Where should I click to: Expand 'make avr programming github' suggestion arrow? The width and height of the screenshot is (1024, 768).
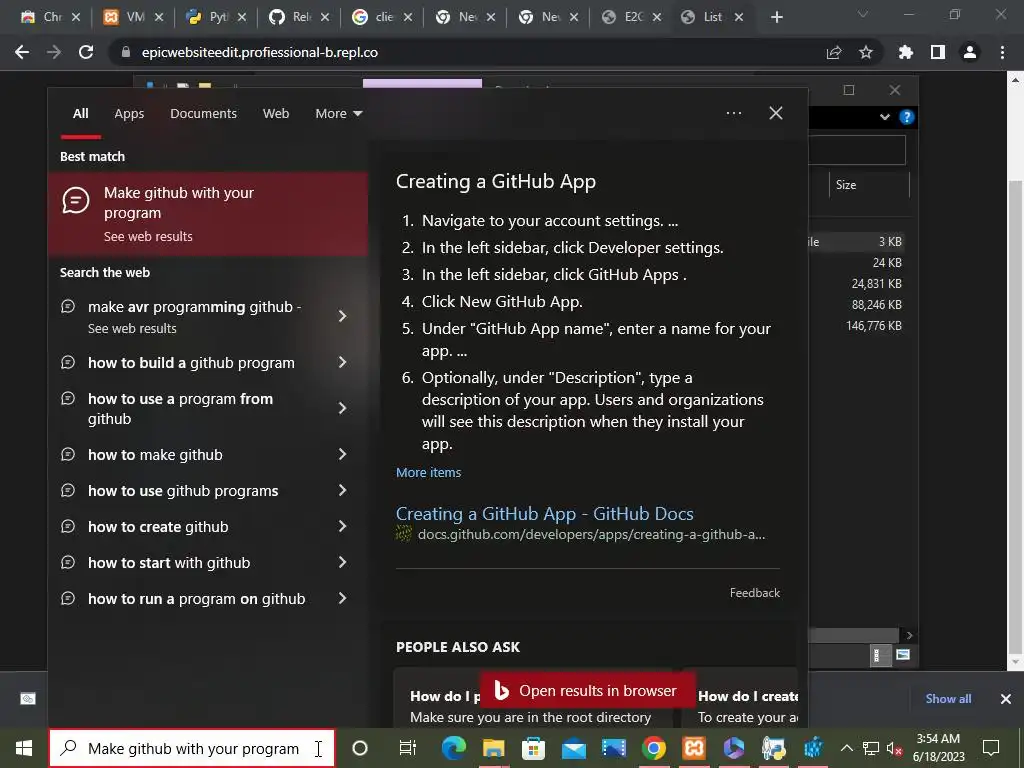click(342, 316)
